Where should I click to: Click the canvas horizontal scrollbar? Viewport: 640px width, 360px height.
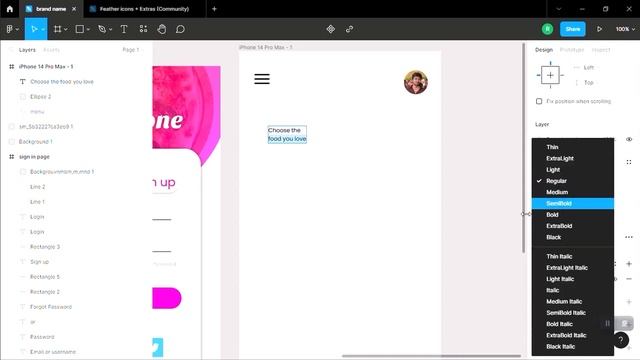(x=431, y=356)
